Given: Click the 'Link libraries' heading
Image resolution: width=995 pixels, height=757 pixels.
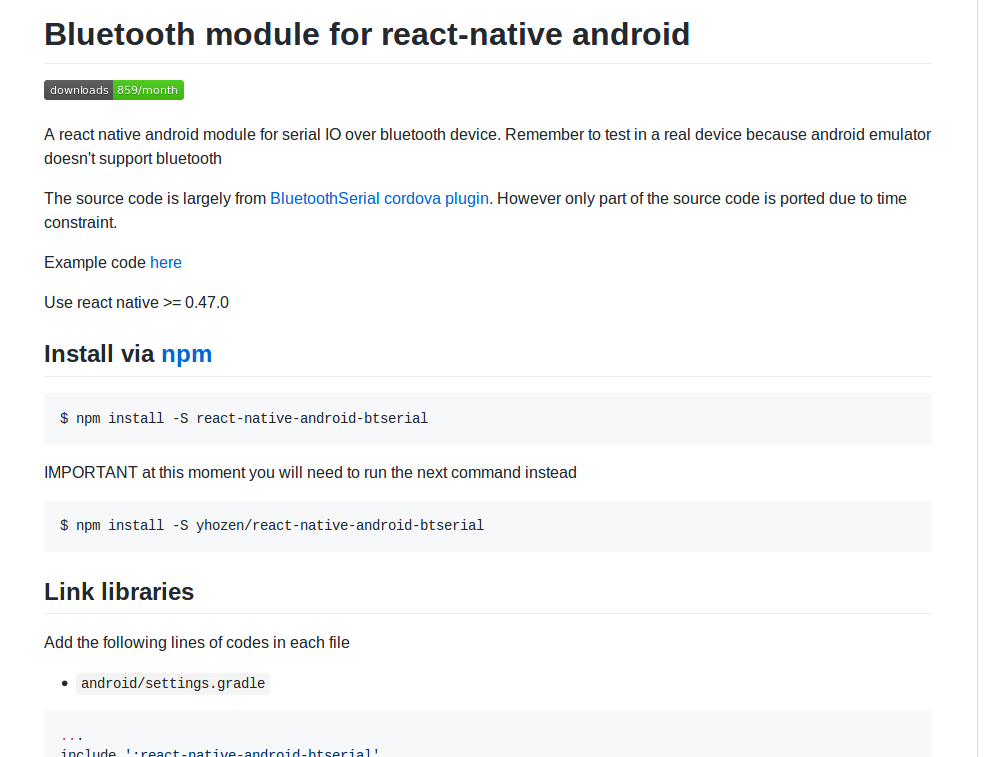Looking at the screenshot, I should tap(119, 592).
